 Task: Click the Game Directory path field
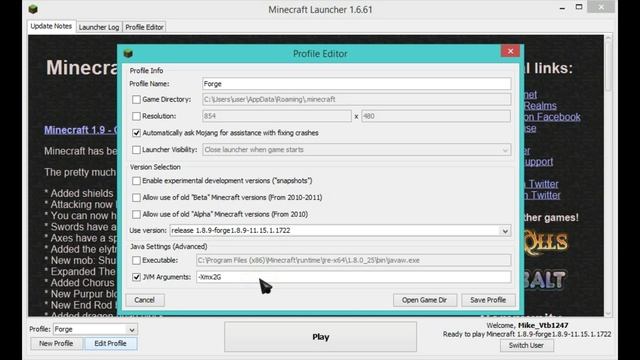coord(357,99)
